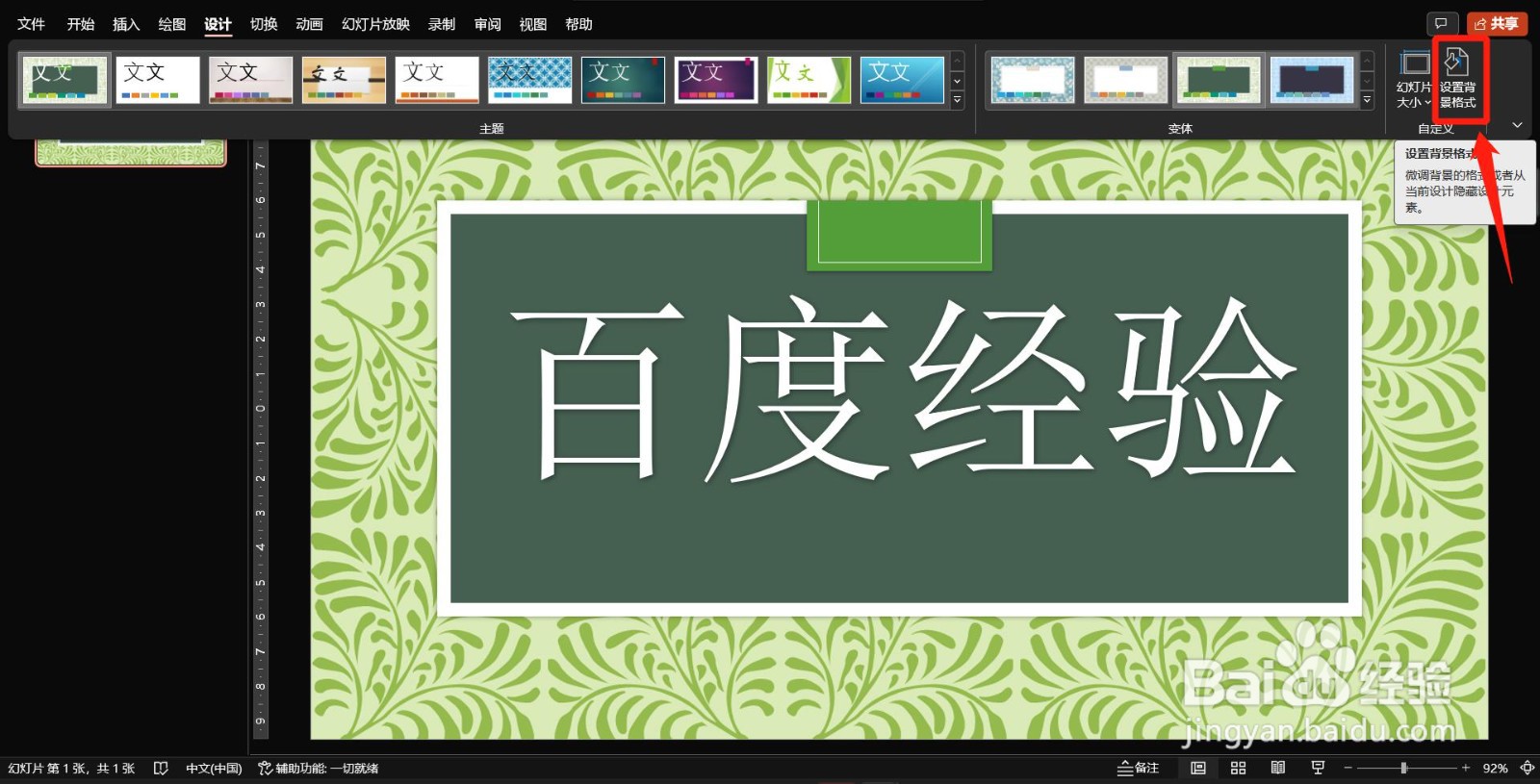Click the 中文(中国) language indicator
The image size is (1540, 784).
point(214,768)
